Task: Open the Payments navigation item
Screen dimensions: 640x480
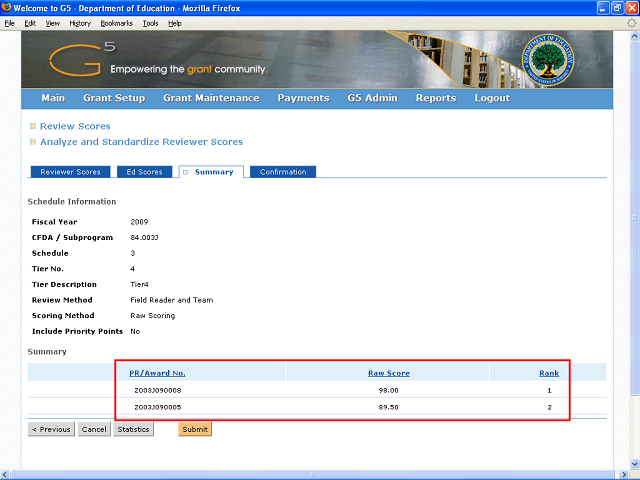Action: coord(303,98)
